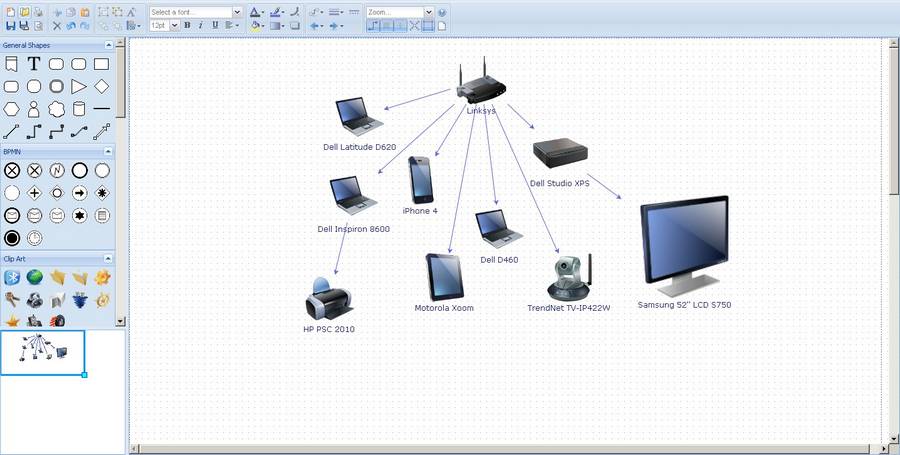900x455 pixels.
Task: Click the save diagram icon in toolbar
Action: 10,26
